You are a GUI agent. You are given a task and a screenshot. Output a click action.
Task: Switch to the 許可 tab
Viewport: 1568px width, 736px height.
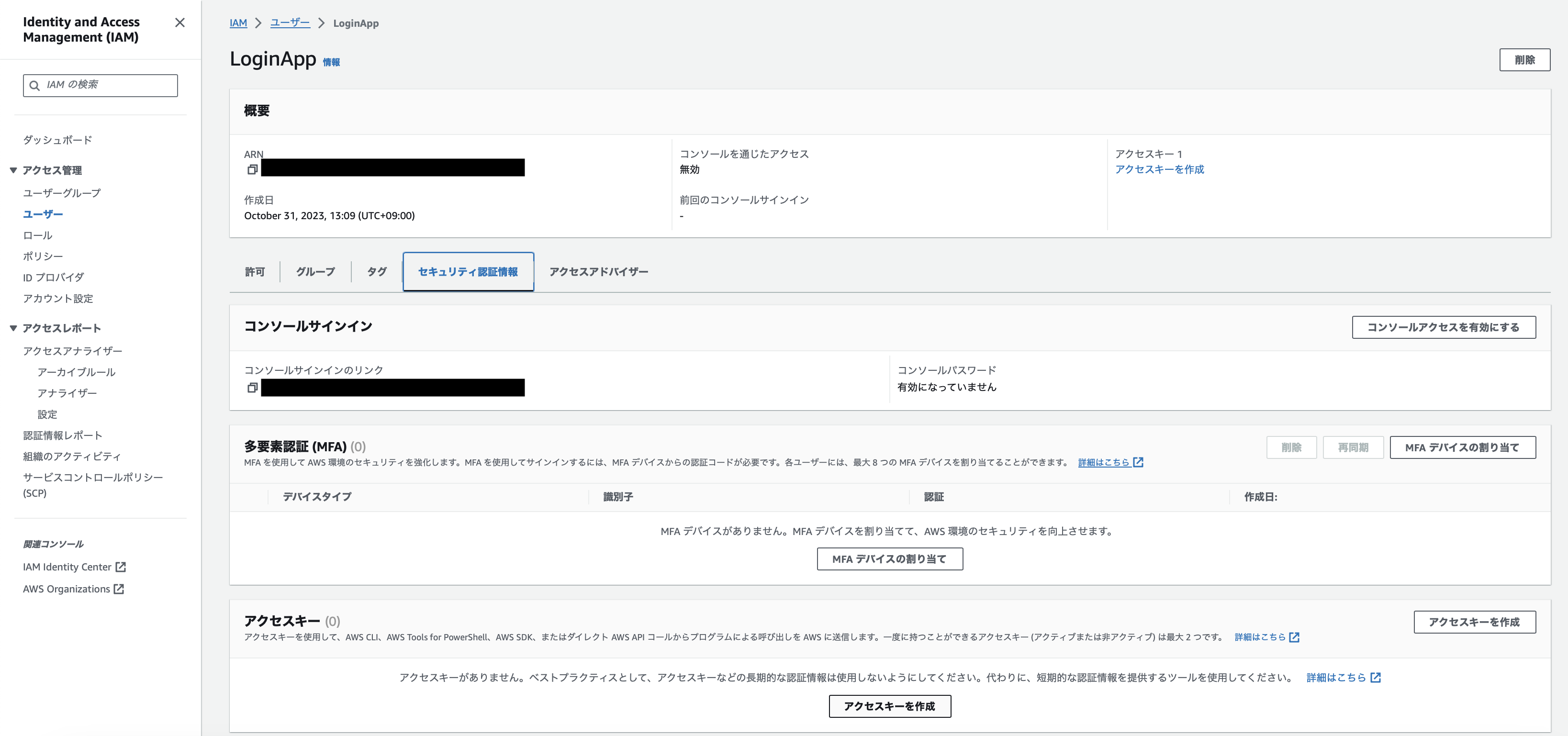255,271
